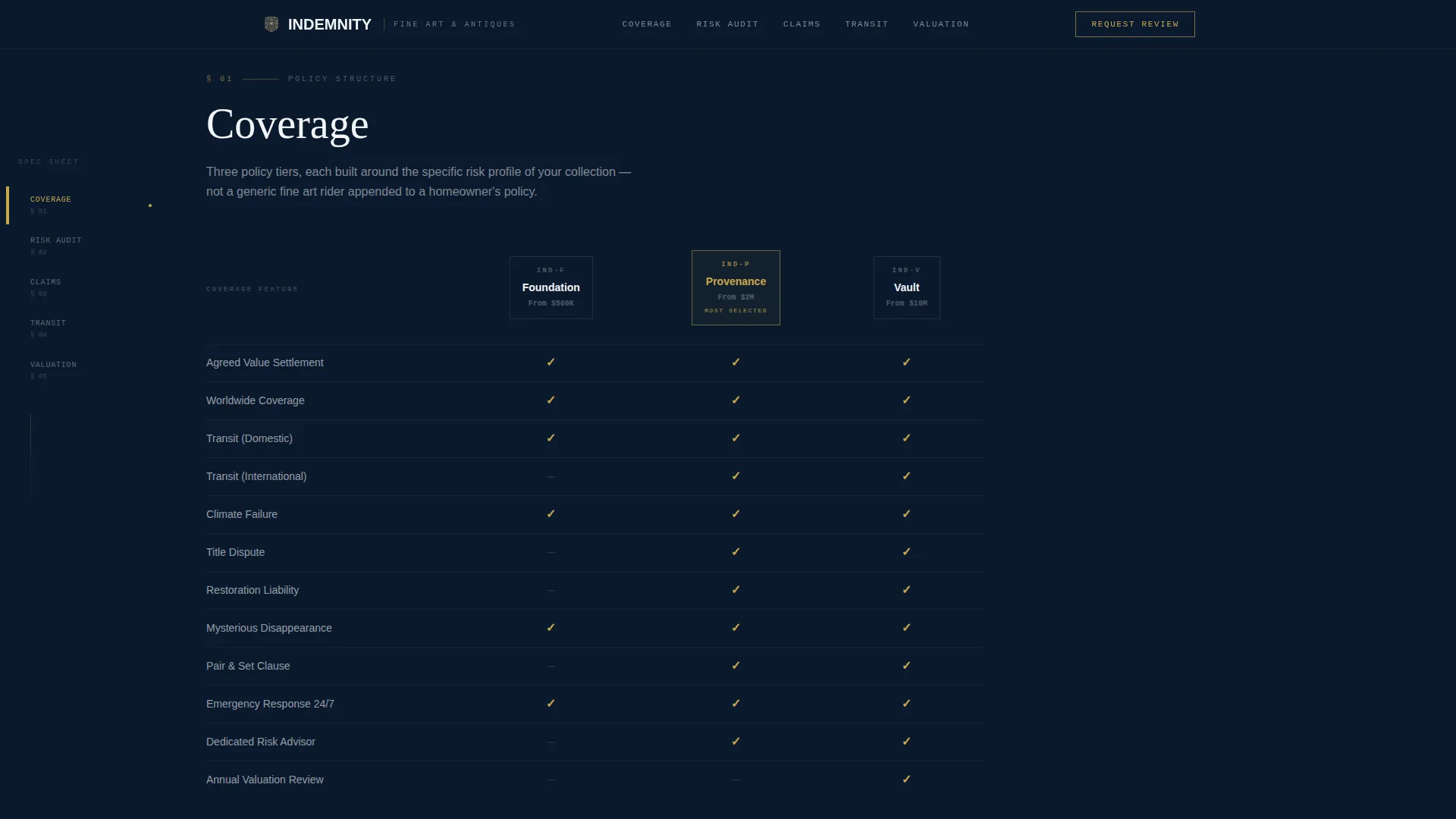The height and width of the screenshot is (819, 1456).
Task: Jump to Valuation § 05 in sidebar
Action: [x=80, y=370]
